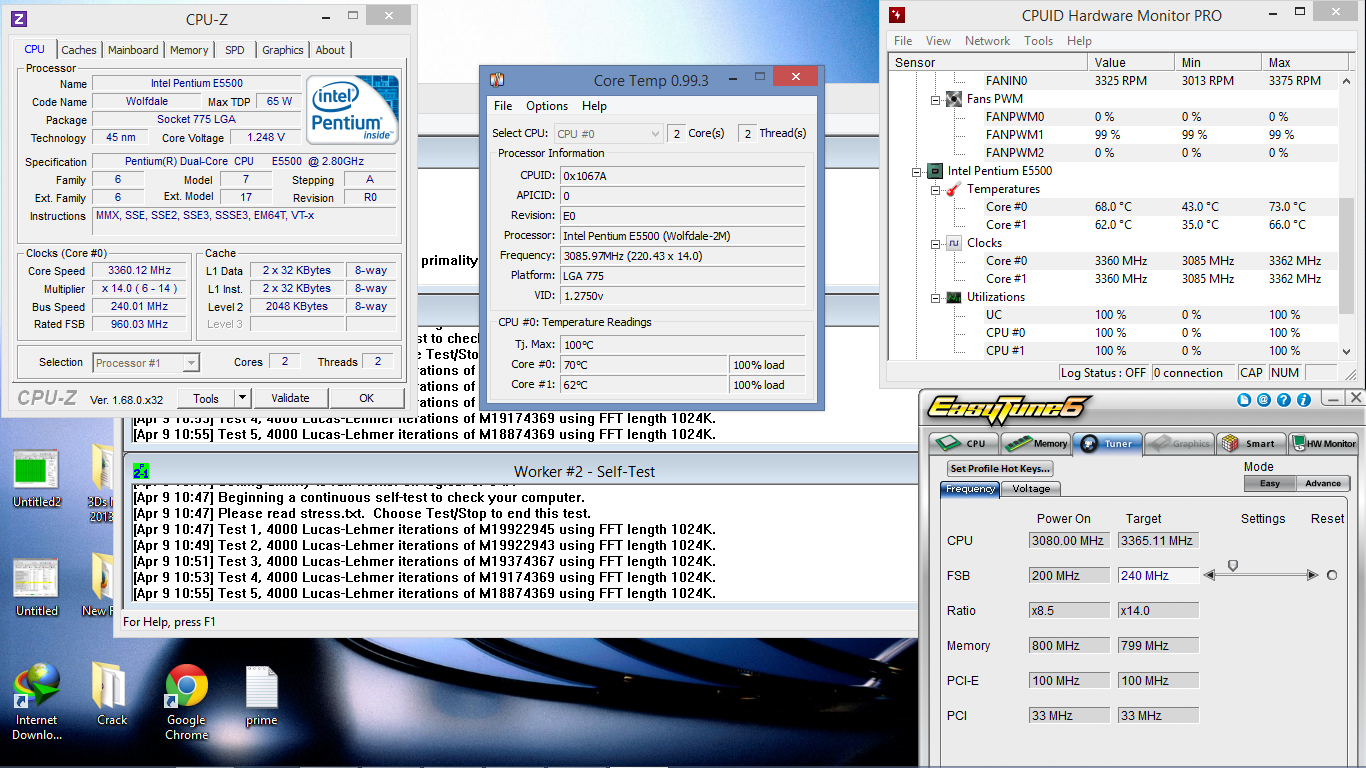Open EasyTune6 Memory tab
Image resolution: width=1366 pixels, height=768 pixels.
(x=1036, y=443)
